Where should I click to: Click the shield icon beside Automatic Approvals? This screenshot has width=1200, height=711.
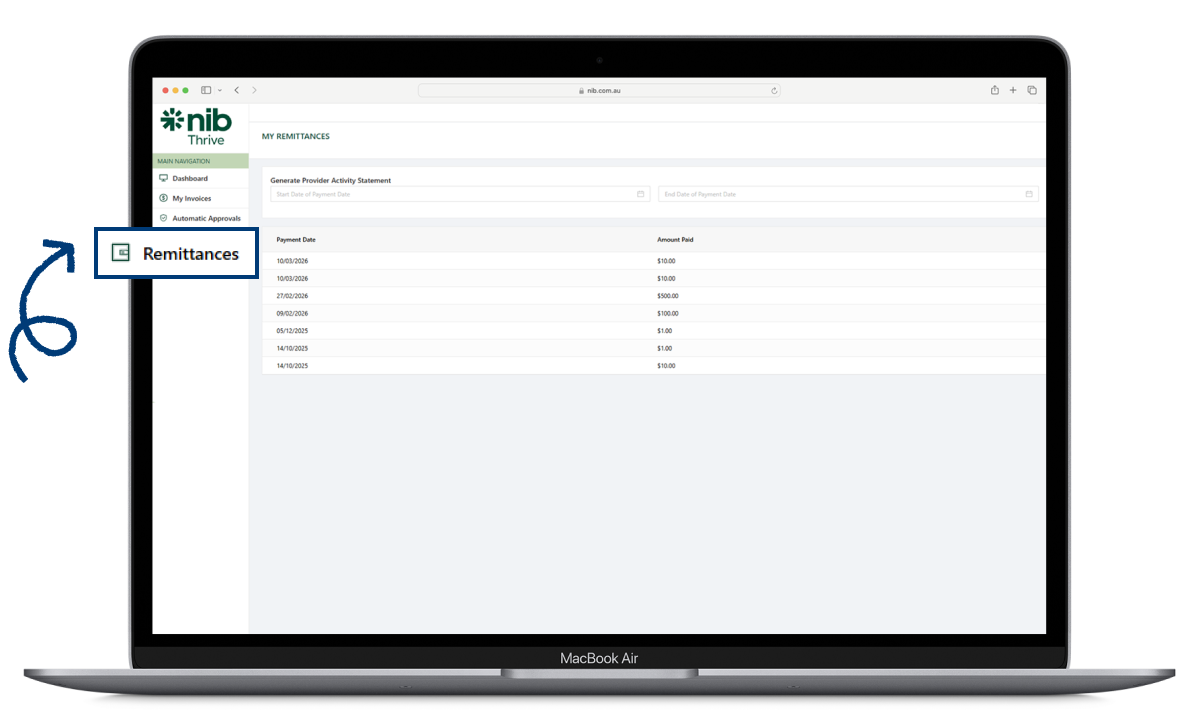[163, 218]
